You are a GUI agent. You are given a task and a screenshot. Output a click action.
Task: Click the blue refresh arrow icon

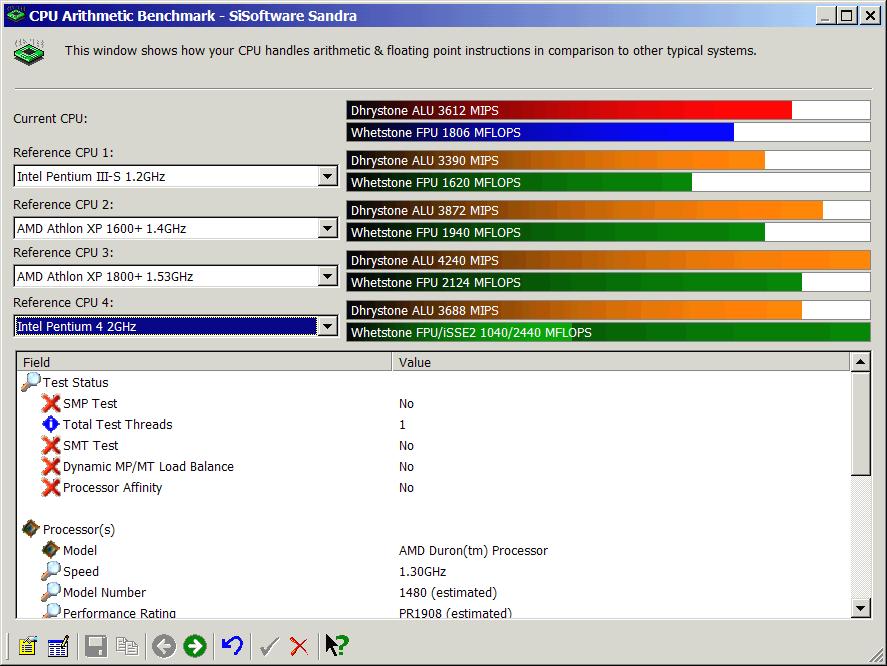(x=232, y=646)
